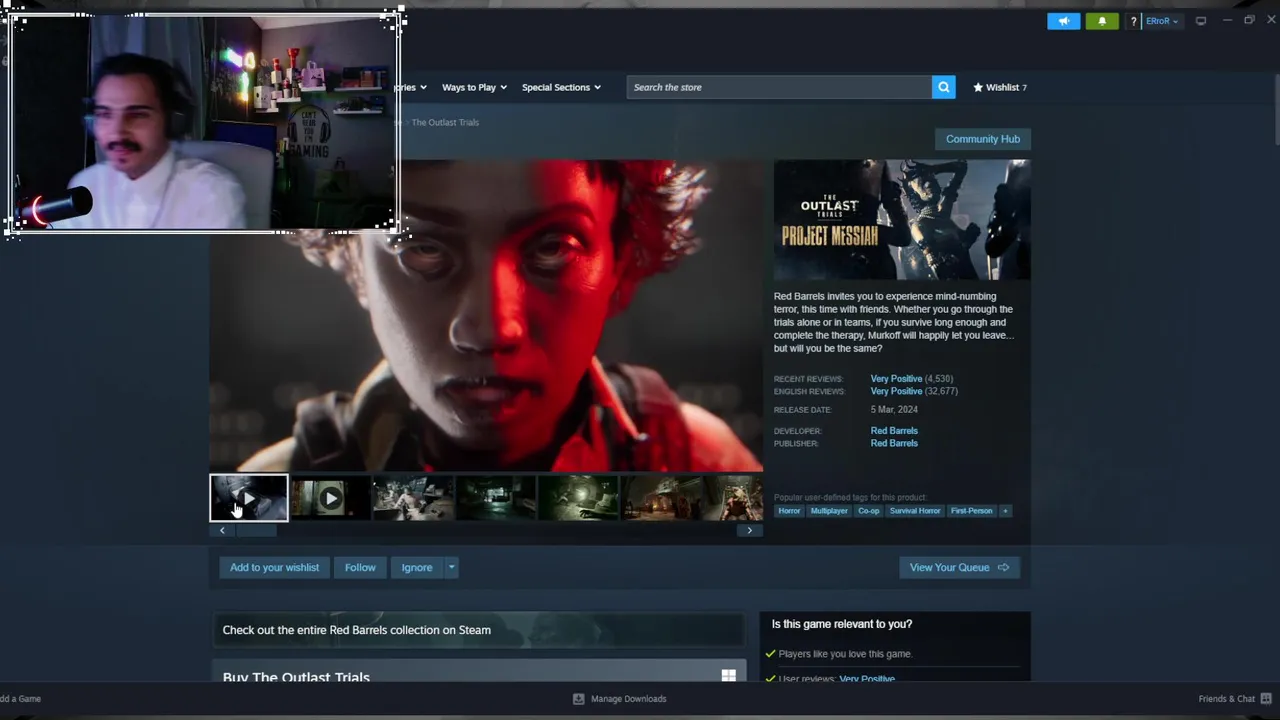Expand the Ways to Play menu

click(x=474, y=87)
